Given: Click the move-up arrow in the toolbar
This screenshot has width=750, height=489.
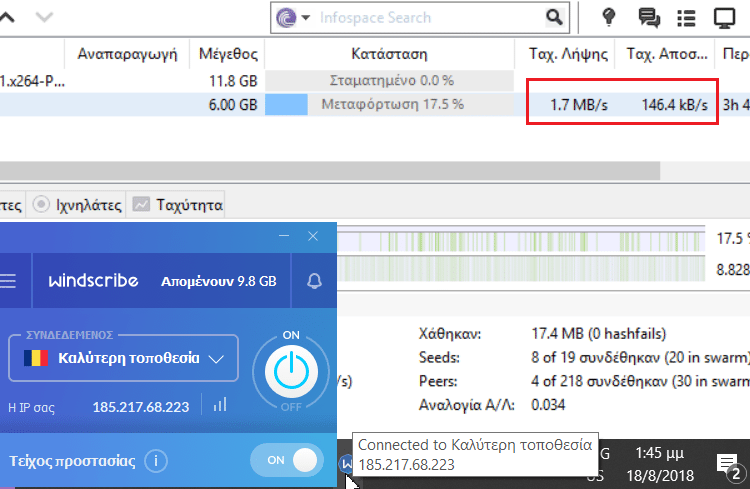Looking at the screenshot, I should click(x=7, y=18).
